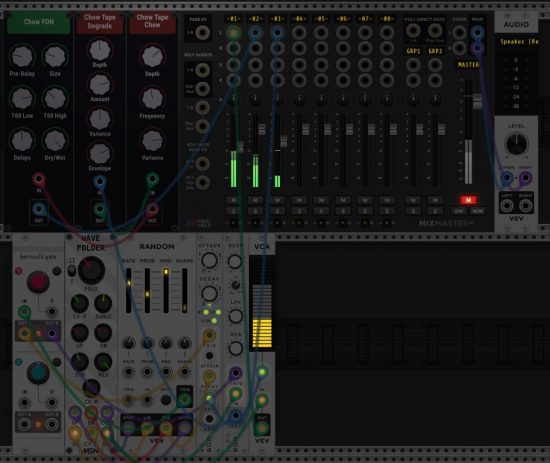Click MixMaster track 03 left input jack
Image resolution: width=550 pixels, height=463 pixels.
277,33
